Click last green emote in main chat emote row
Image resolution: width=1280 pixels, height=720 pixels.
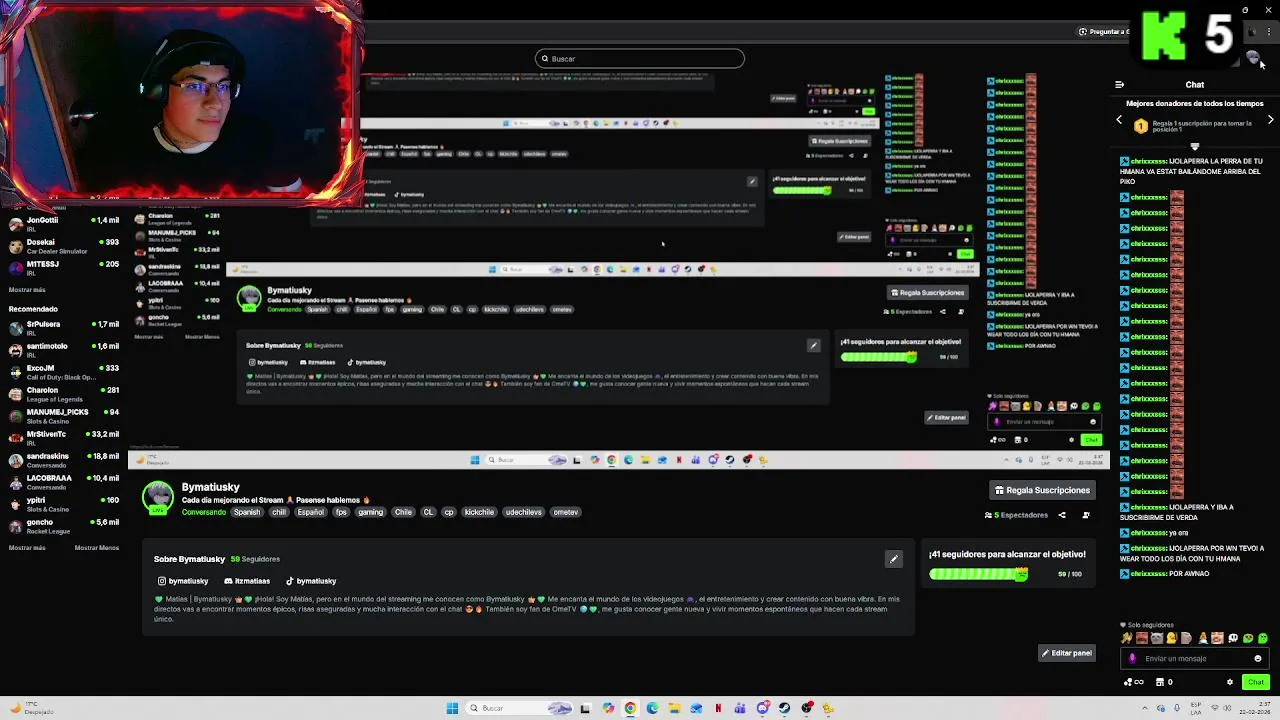pos(1263,638)
